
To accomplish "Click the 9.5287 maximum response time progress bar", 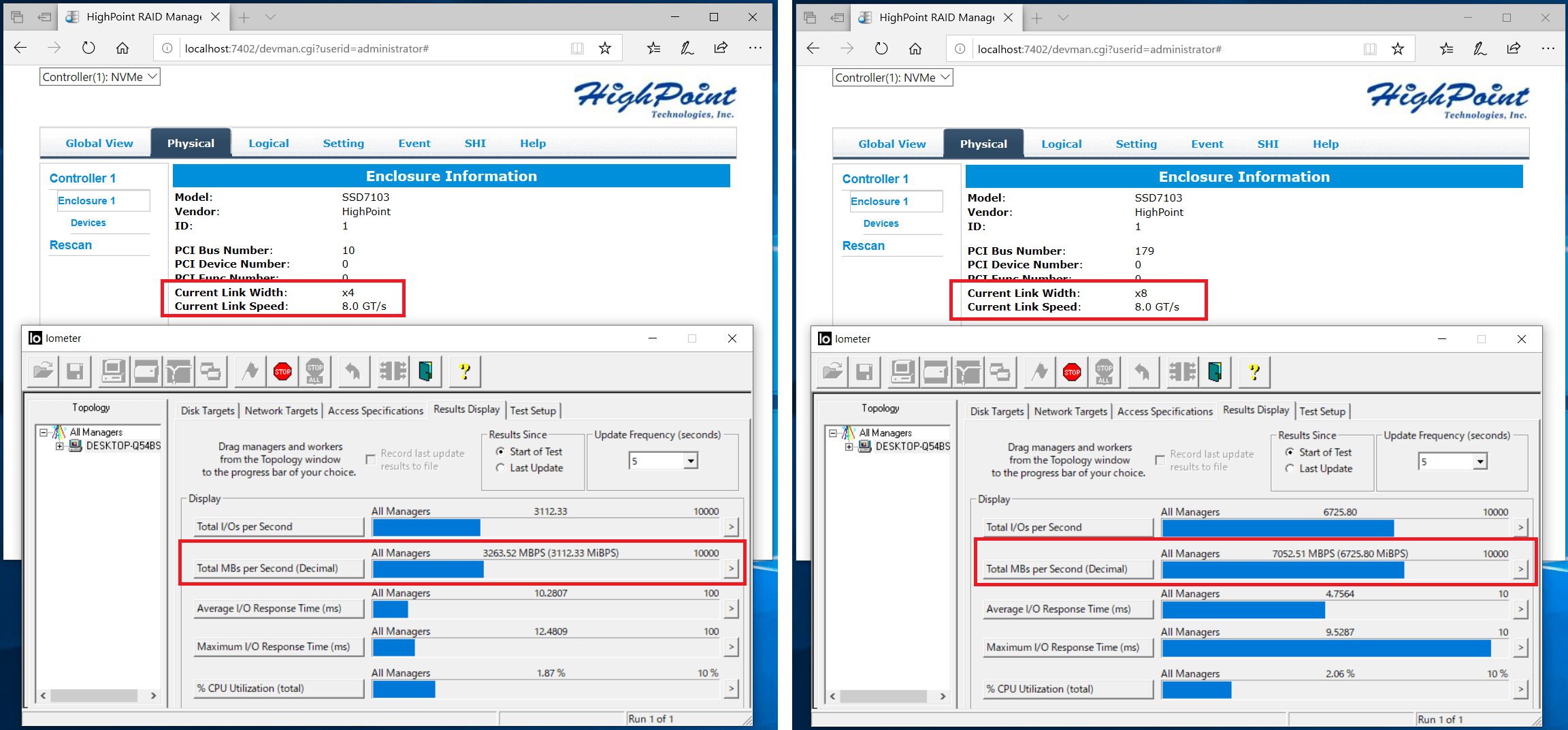I will point(1337,648).
